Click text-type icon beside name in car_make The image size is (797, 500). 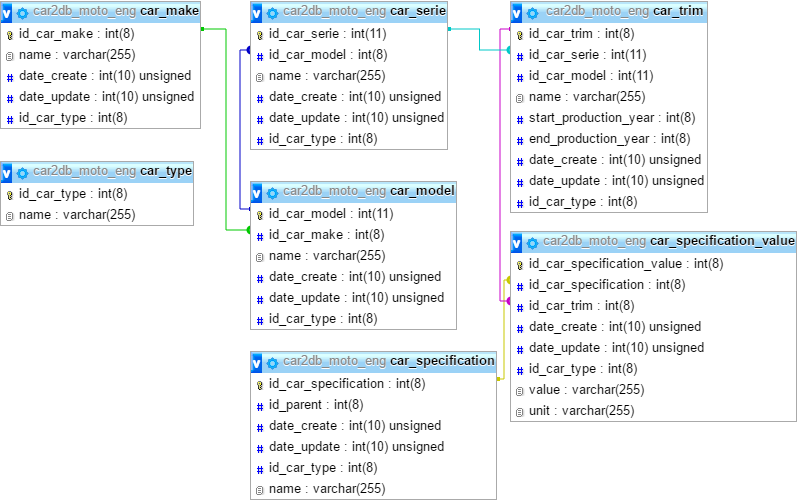coord(10,56)
